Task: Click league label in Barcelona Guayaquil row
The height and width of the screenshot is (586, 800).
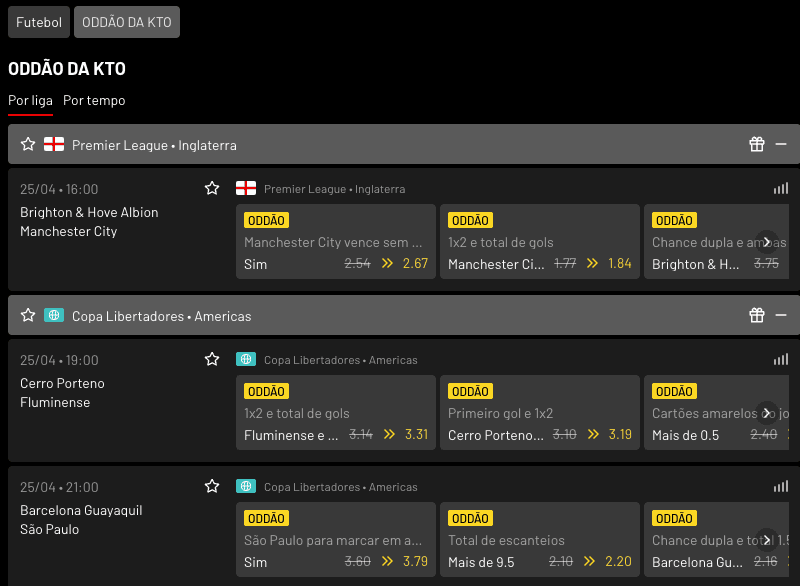Action: [341, 487]
